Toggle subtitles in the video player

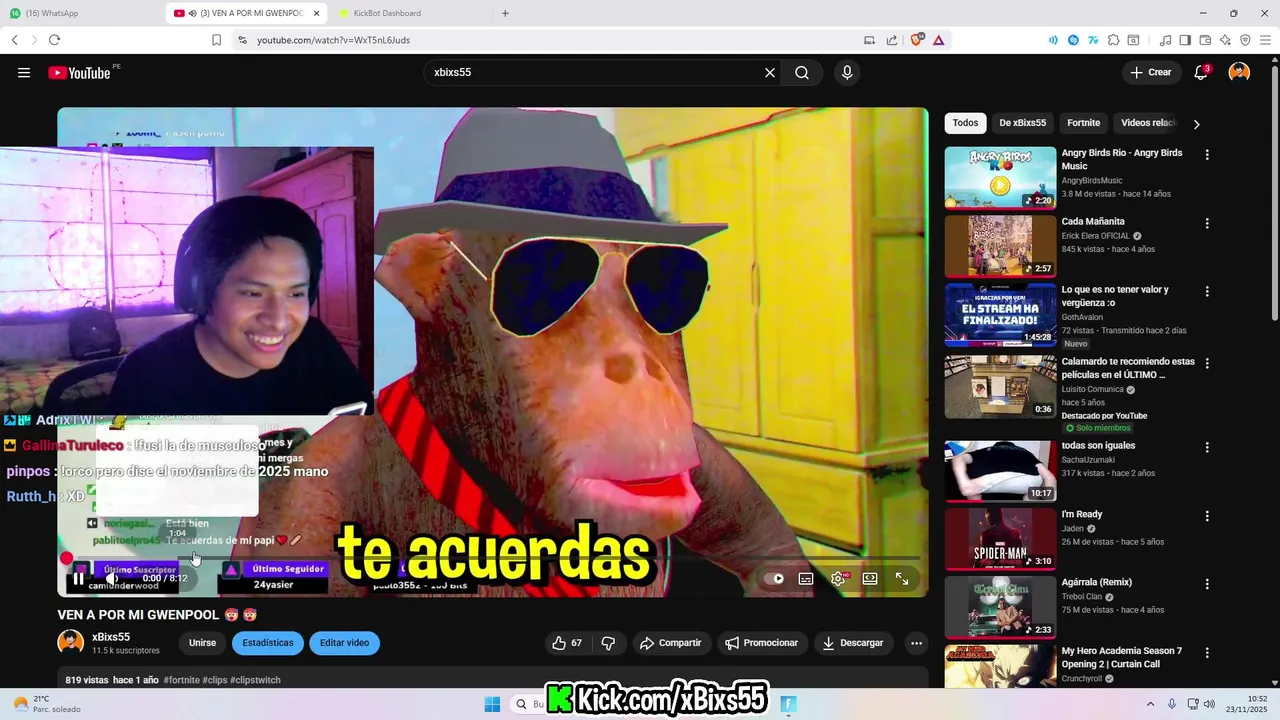806,578
